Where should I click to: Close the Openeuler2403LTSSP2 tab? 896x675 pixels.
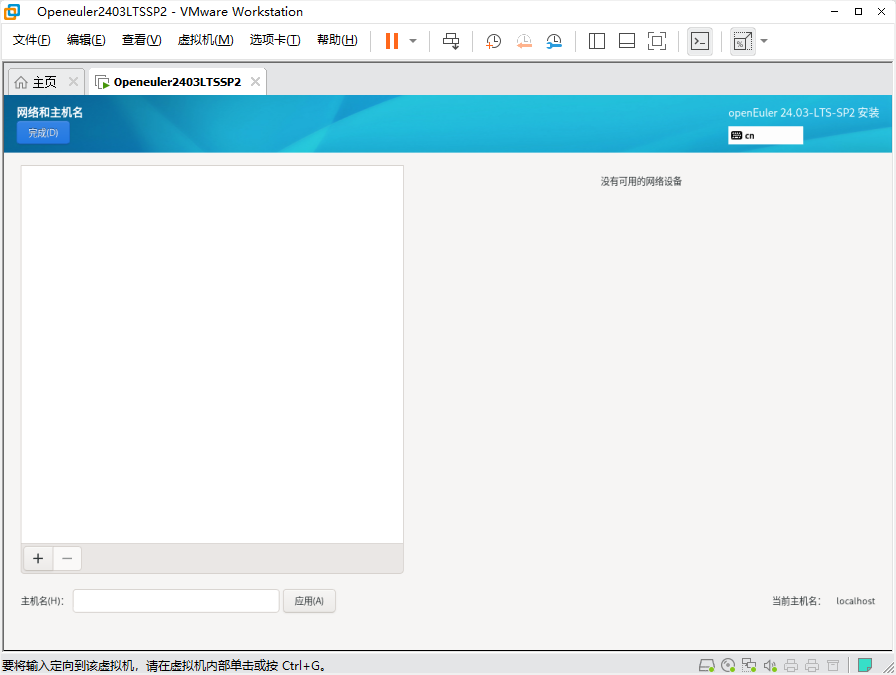click(255, 82)
